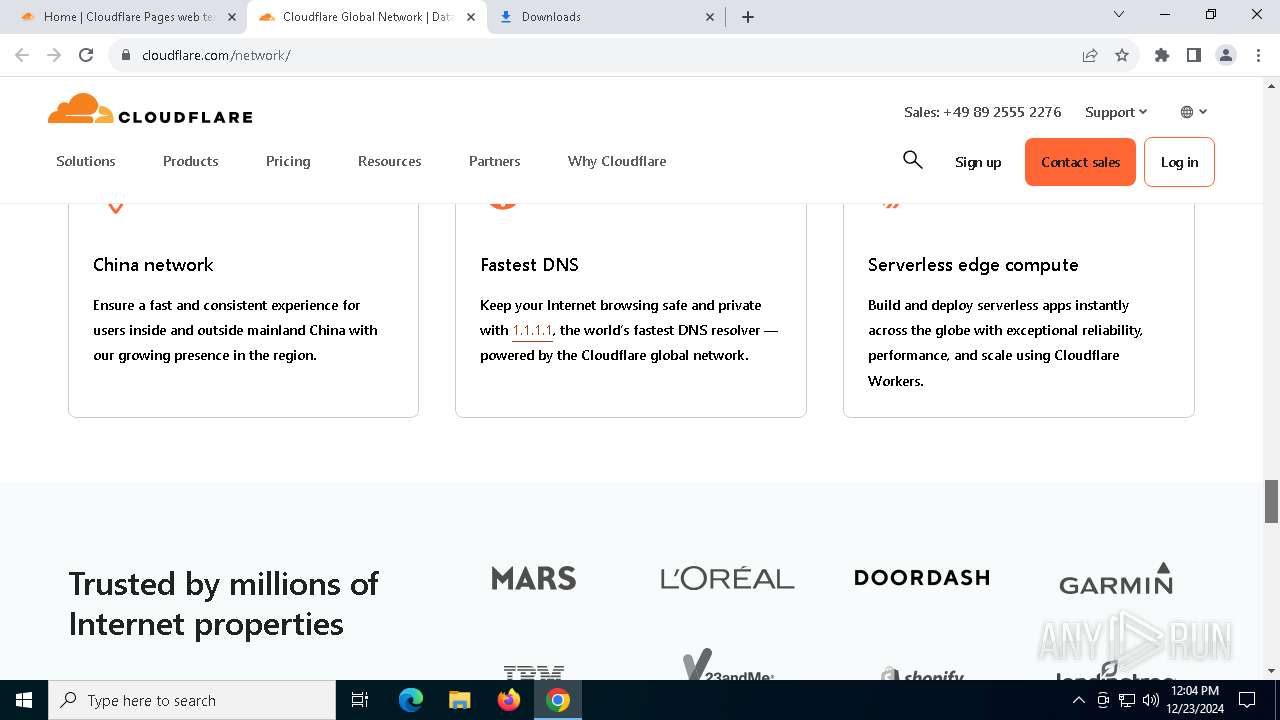Show hidden system tray icons
This screenshot has width=1280, height=720.
(1079, 700)
